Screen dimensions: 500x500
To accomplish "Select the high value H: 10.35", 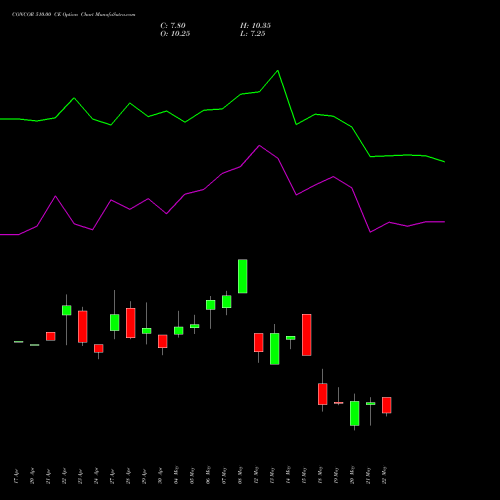I will 255,26.
